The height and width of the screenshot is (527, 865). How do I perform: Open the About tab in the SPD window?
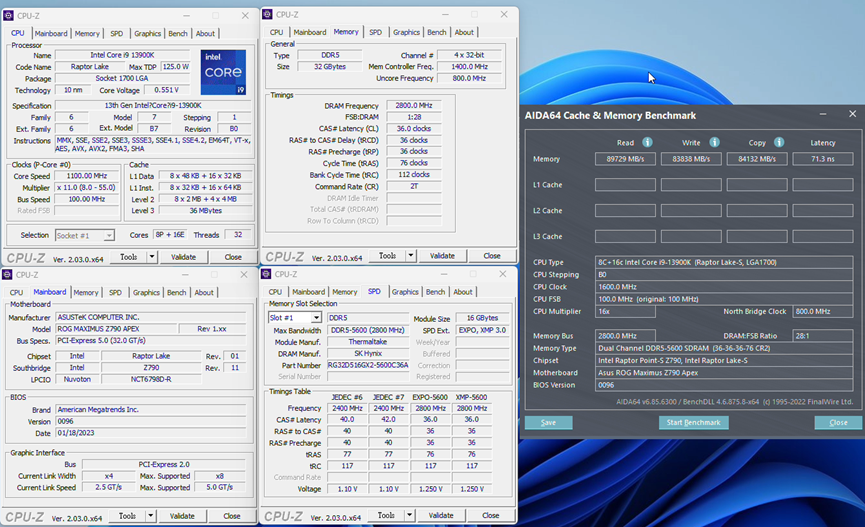463,292
